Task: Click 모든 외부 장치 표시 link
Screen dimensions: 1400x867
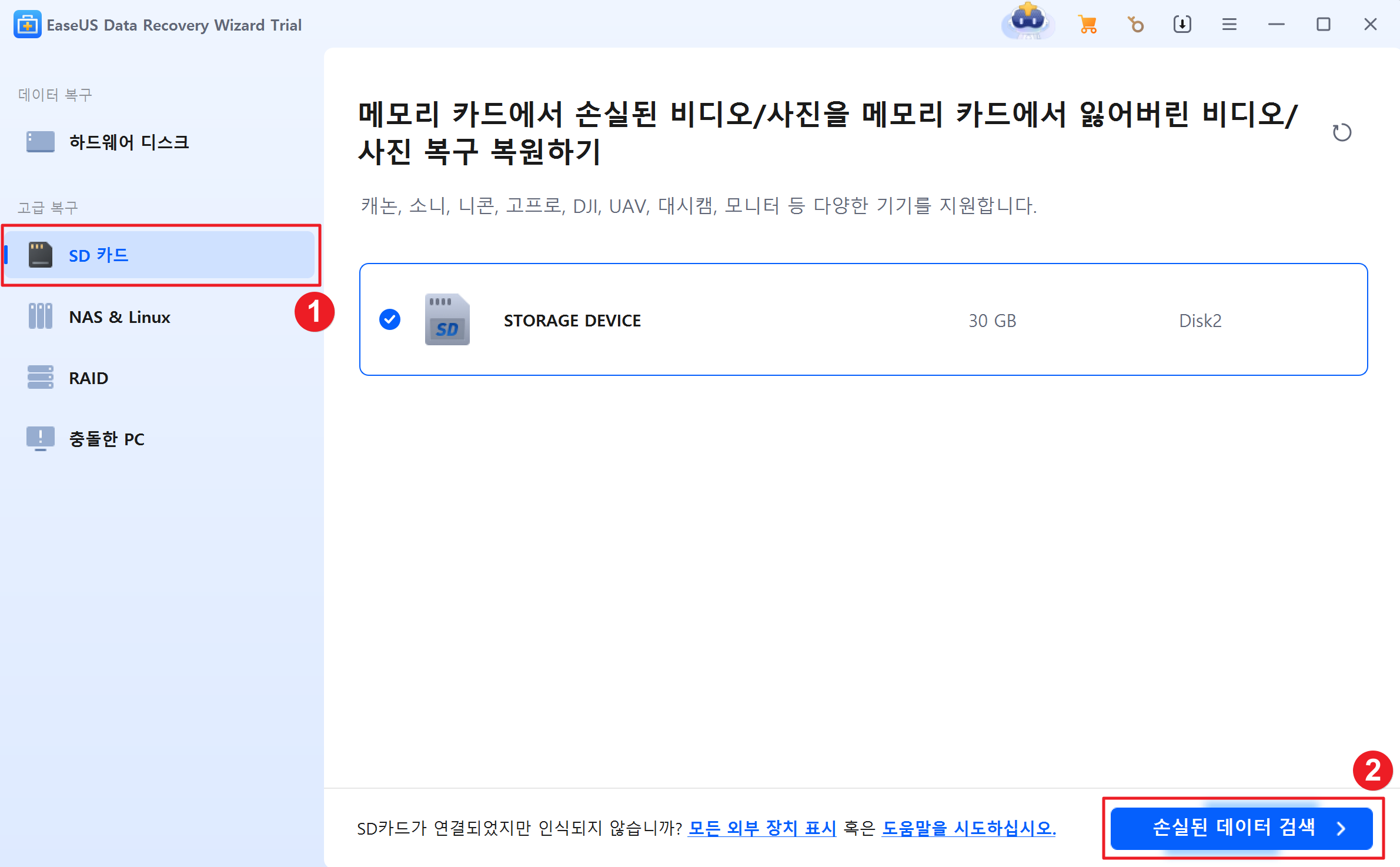Action: click(x=761, y=828)
